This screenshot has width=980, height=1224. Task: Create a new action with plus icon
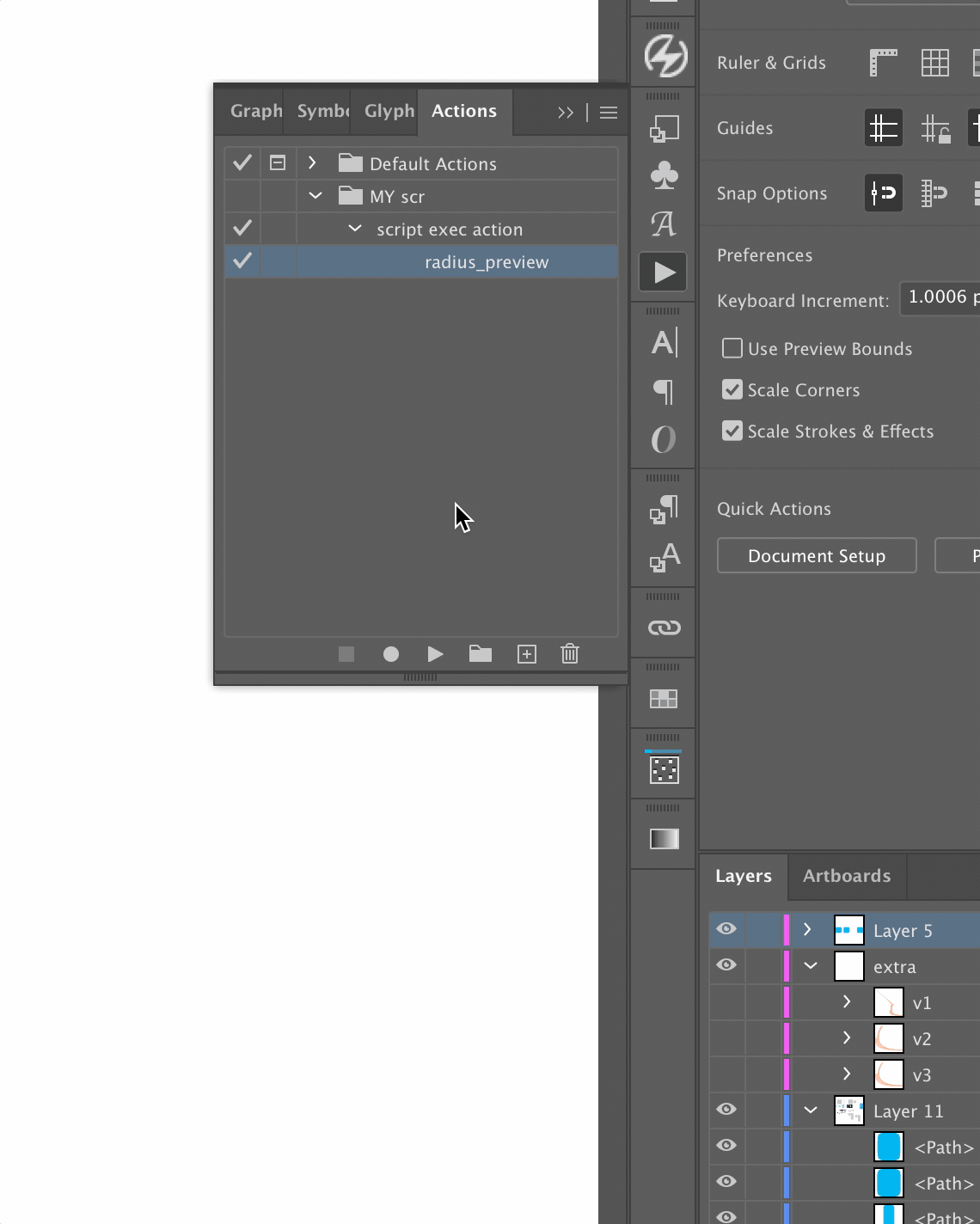click(527, 654)
